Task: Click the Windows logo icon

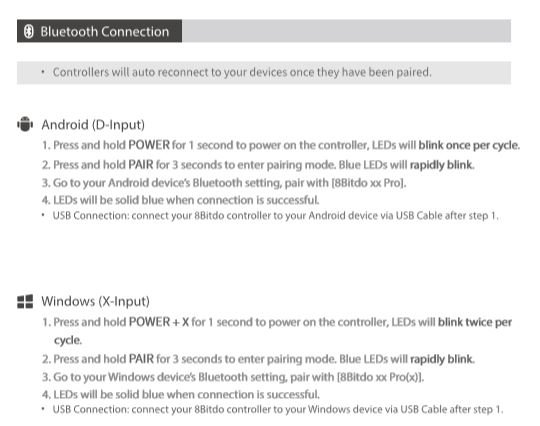Action: (x=25, y=301)
